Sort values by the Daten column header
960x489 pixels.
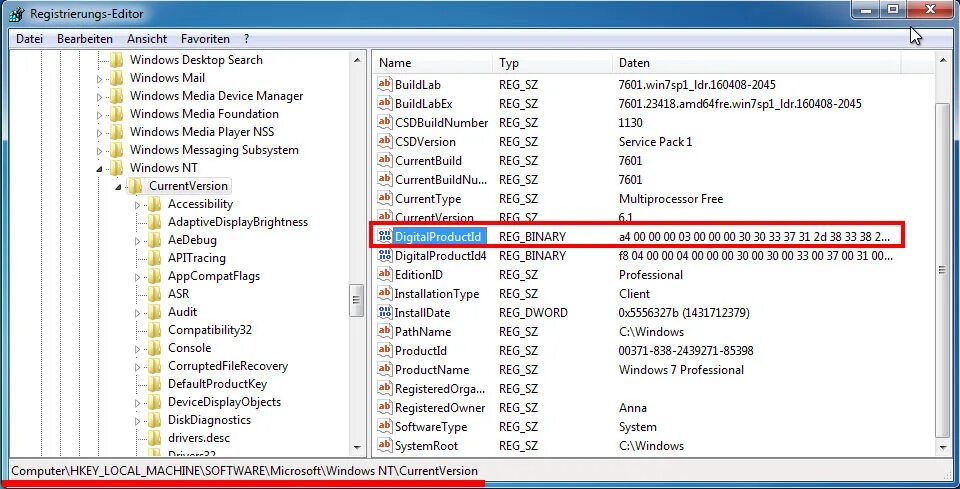(756, 62)
